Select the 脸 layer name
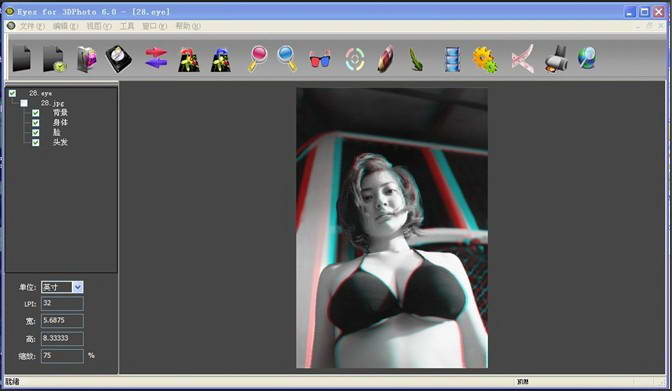Image resolution: width=672 pixels, height=391 pixels. click(57, 132)
